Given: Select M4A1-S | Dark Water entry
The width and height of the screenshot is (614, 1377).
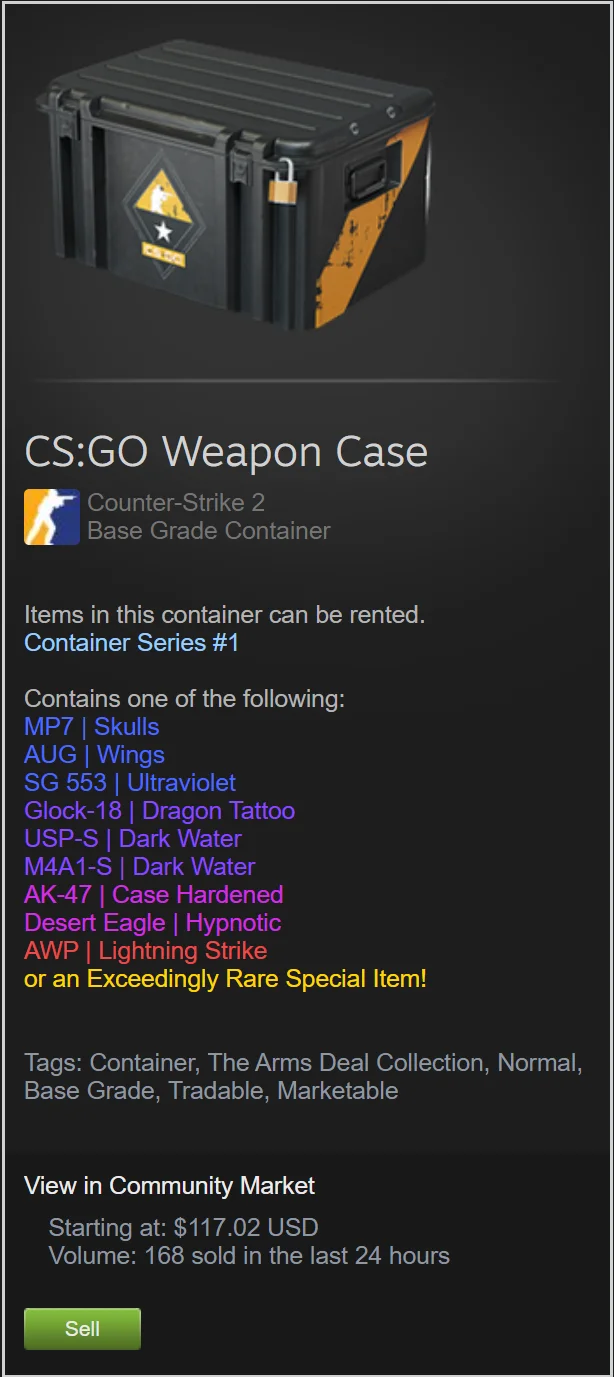Looking at the screenshot, I should [140, 867].
